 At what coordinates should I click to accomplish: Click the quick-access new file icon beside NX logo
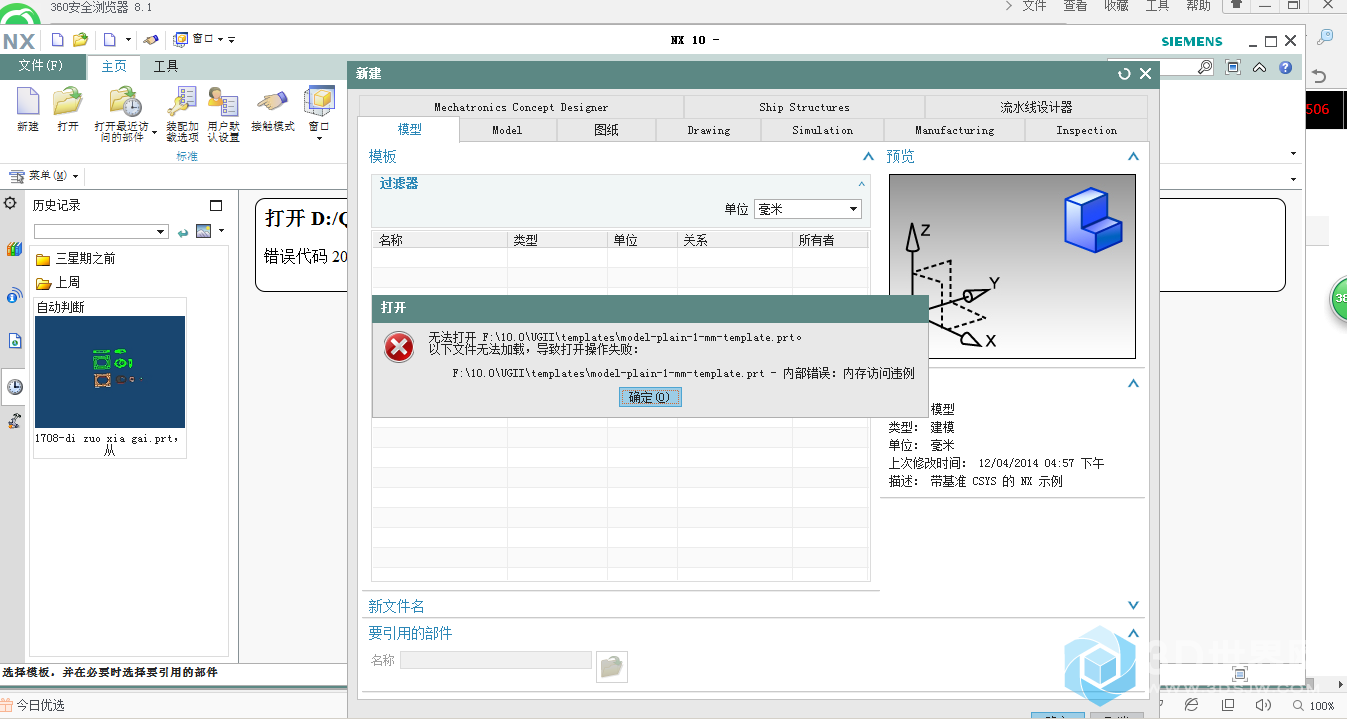57,40
